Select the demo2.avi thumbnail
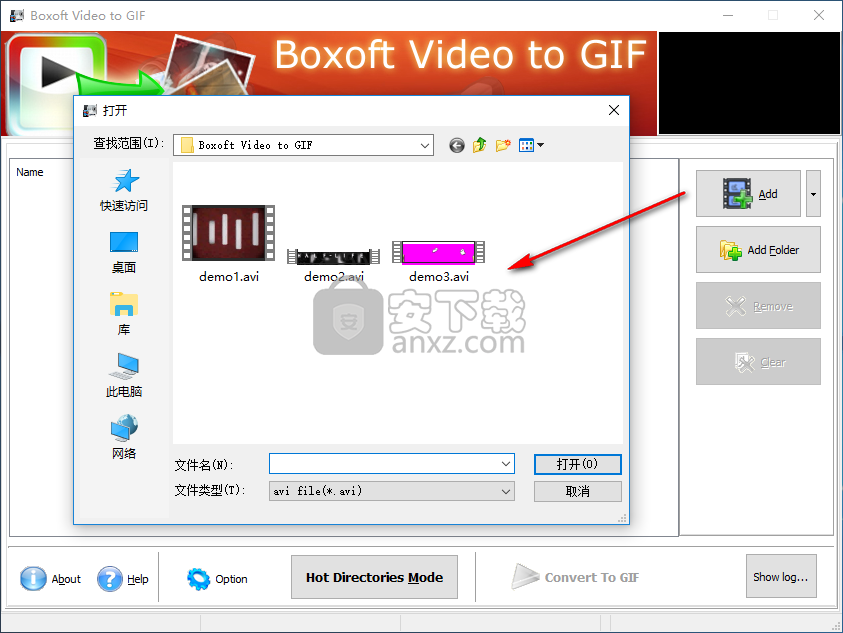 (x=333, y=257)
